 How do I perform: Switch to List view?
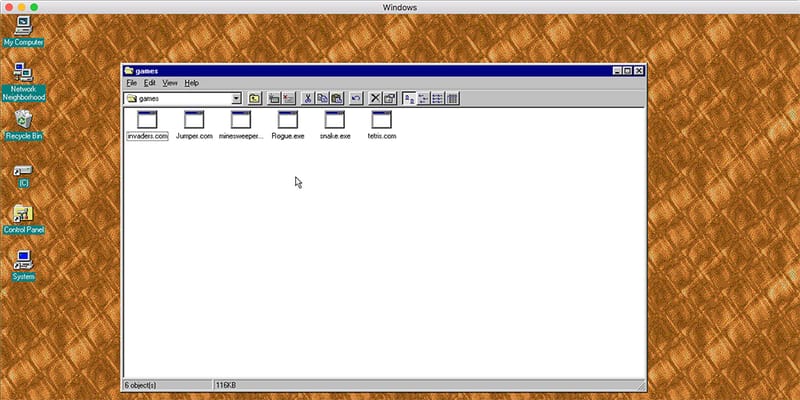point(438,98)
